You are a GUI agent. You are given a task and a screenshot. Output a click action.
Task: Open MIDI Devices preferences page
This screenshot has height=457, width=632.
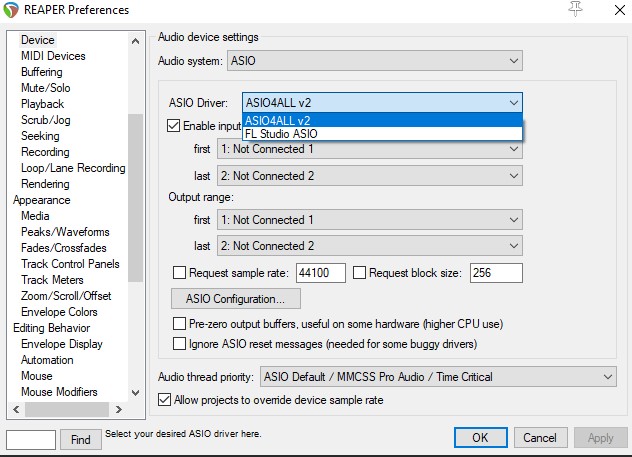(x=53, y=56)
